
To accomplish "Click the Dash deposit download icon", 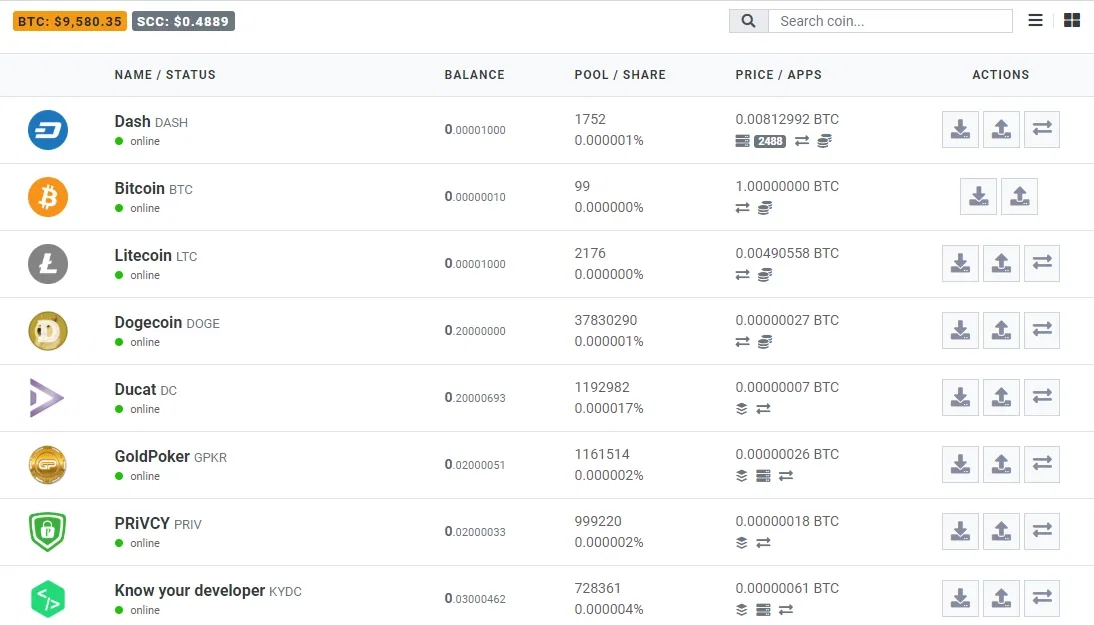I will click(x=960, y=130).
